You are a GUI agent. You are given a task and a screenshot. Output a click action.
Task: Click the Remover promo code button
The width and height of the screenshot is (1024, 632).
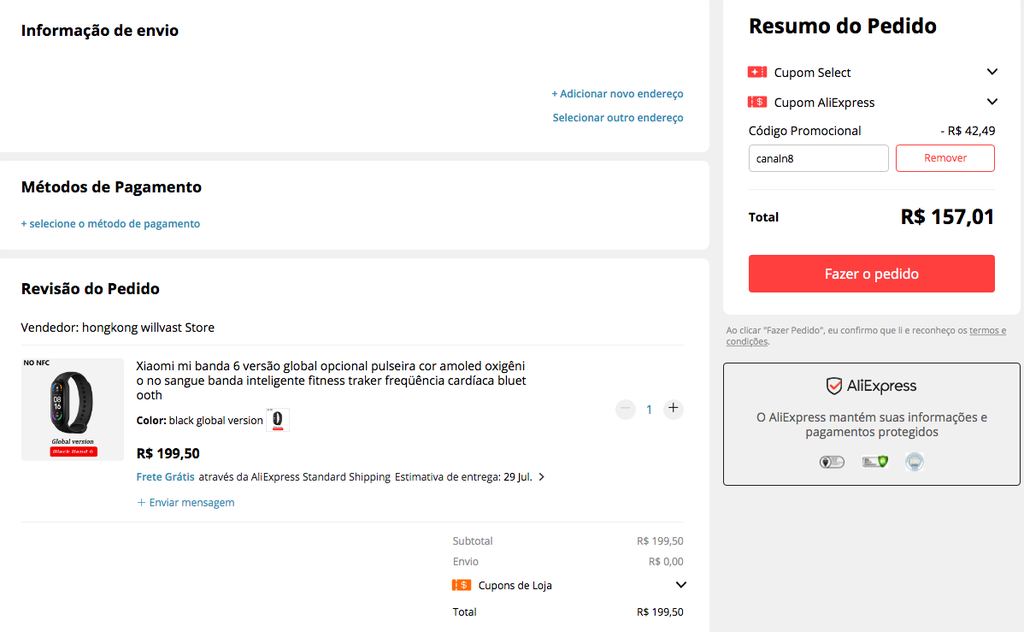[945, 158]
